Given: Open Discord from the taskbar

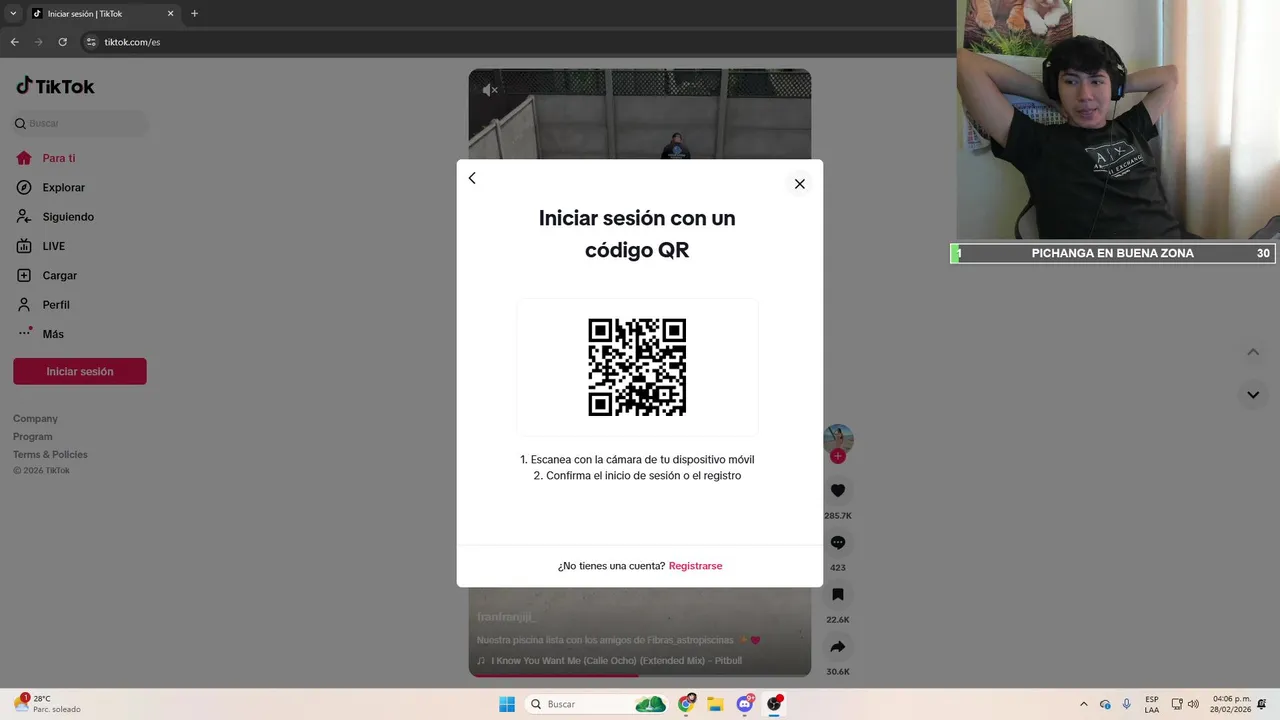Looking at the screenshot, I should (745, 704).
